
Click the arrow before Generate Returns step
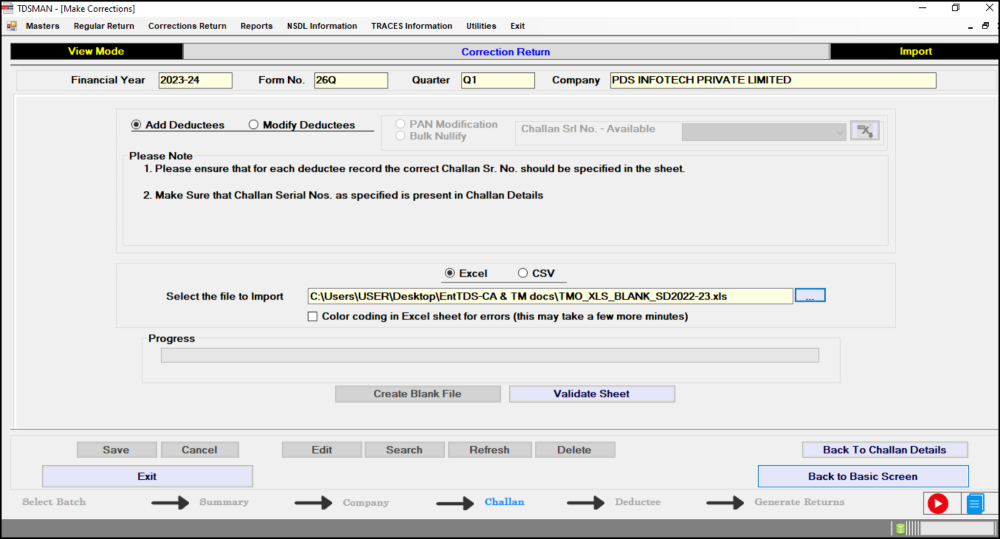725,503
